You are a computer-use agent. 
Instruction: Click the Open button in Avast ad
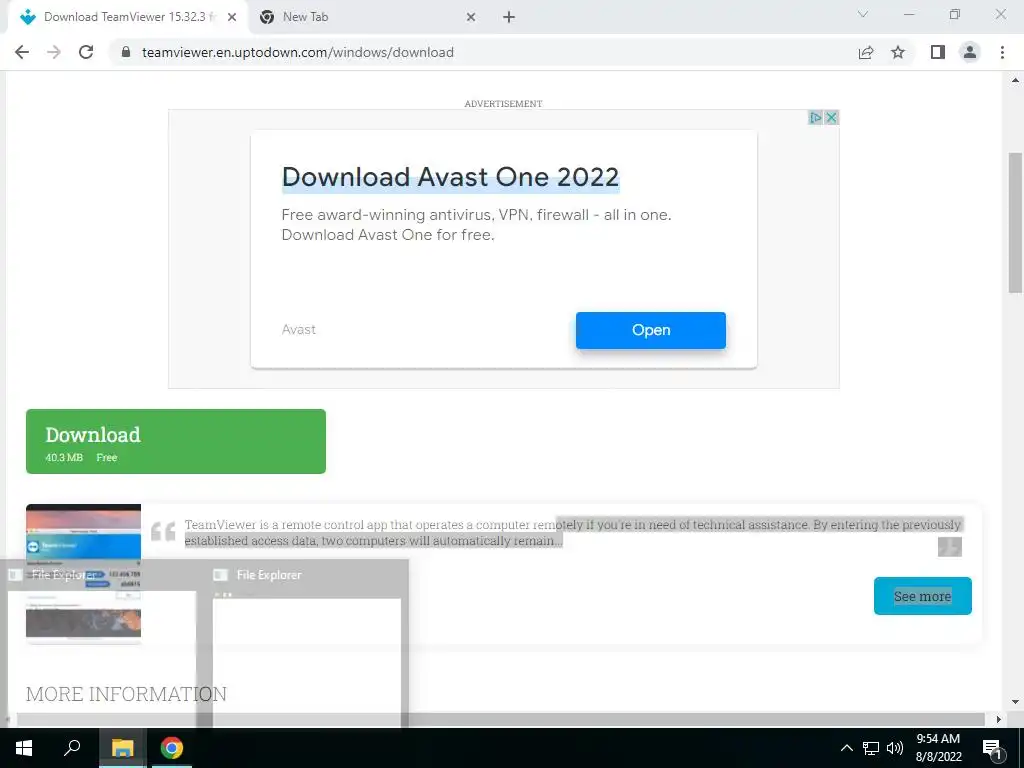pos(650,330)
